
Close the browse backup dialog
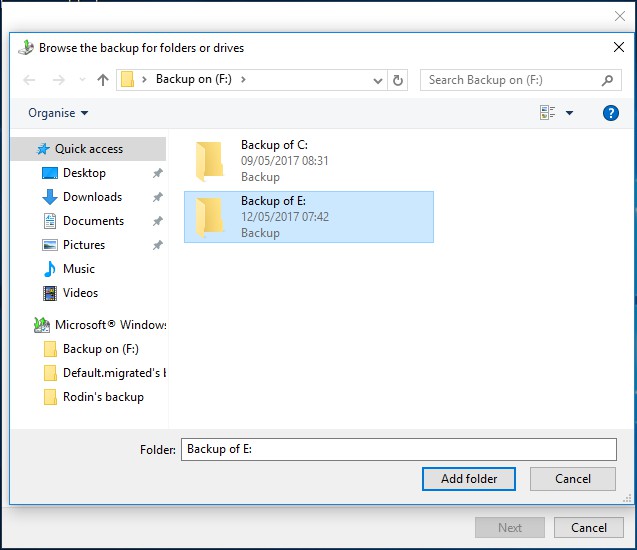619,47
